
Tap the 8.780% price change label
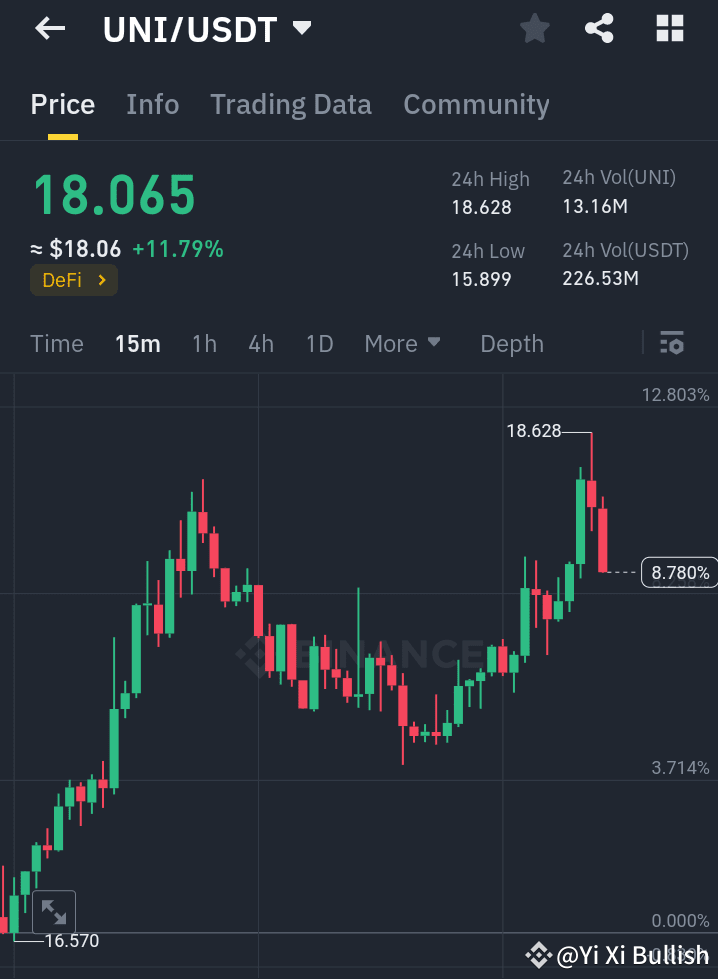678,572
